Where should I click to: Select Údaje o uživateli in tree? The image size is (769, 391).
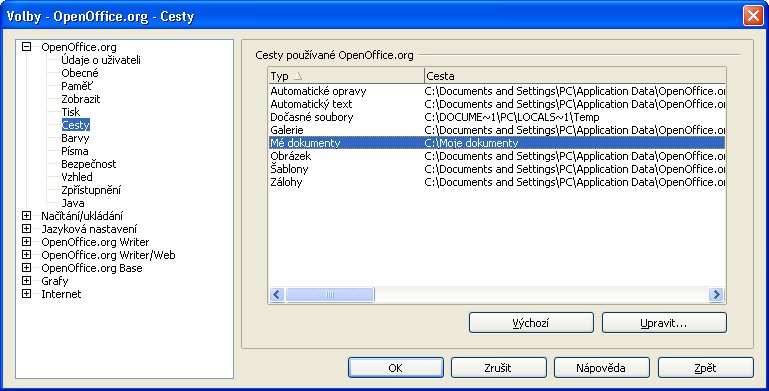[101, 60]
